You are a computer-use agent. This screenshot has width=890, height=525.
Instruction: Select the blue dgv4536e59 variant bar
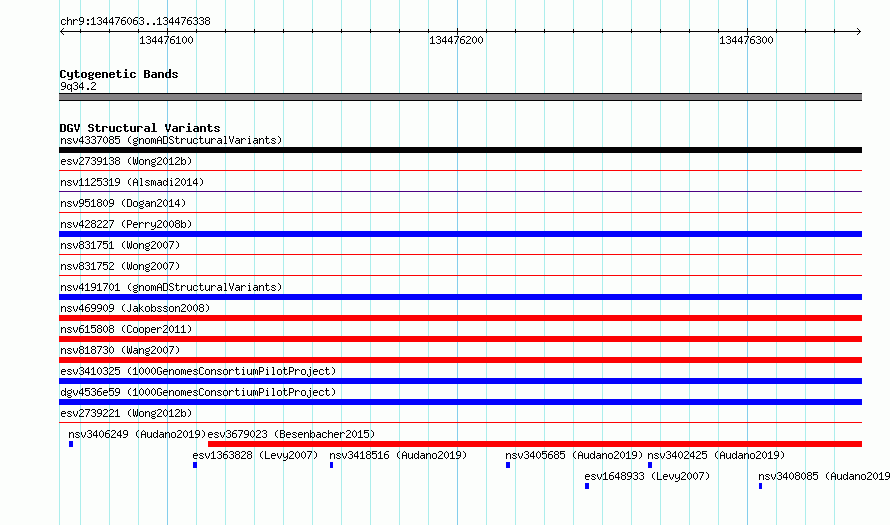[460, 402]
